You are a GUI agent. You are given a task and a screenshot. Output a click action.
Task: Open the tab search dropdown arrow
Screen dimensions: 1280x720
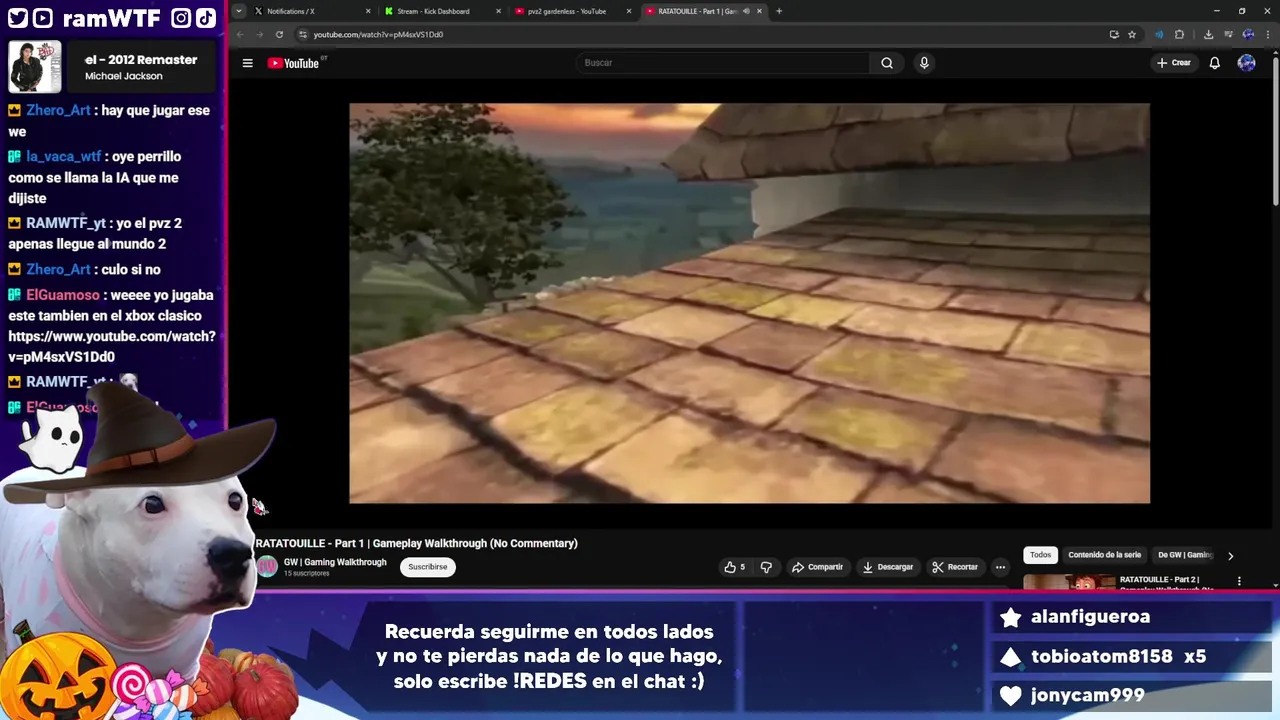click(238, 11)
